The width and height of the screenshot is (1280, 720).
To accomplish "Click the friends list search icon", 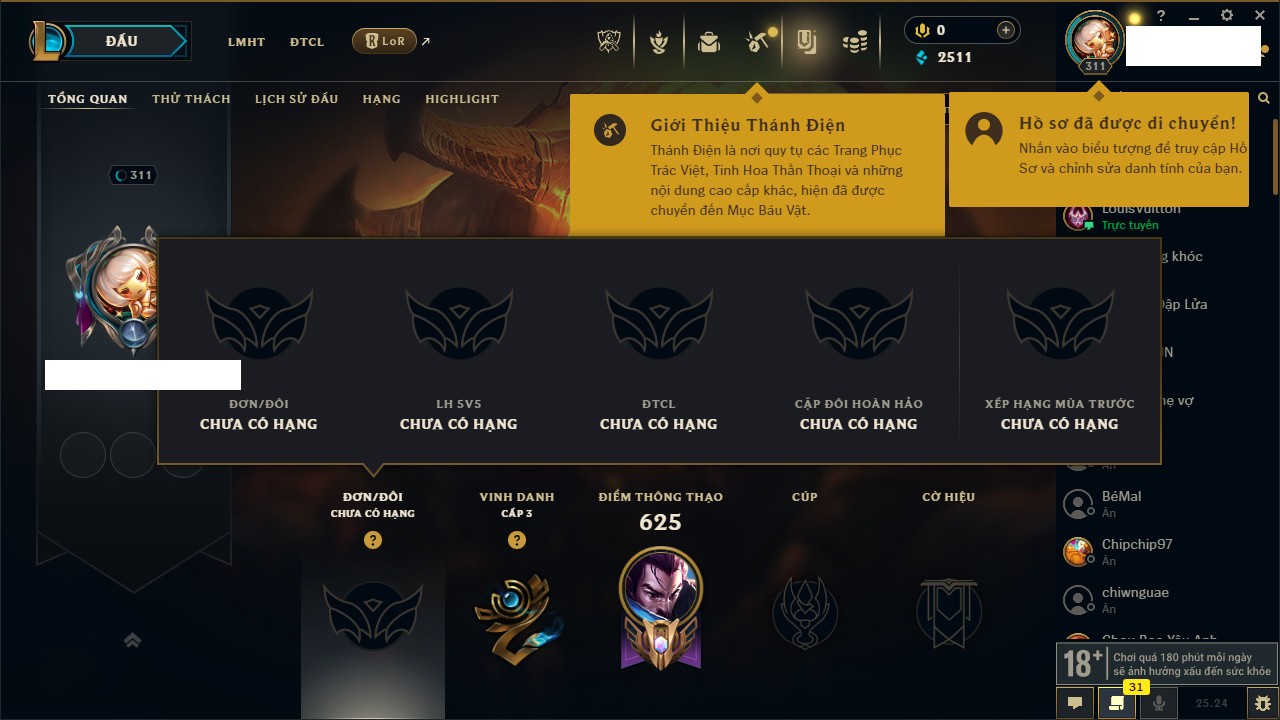I will tap(1264, 98).
